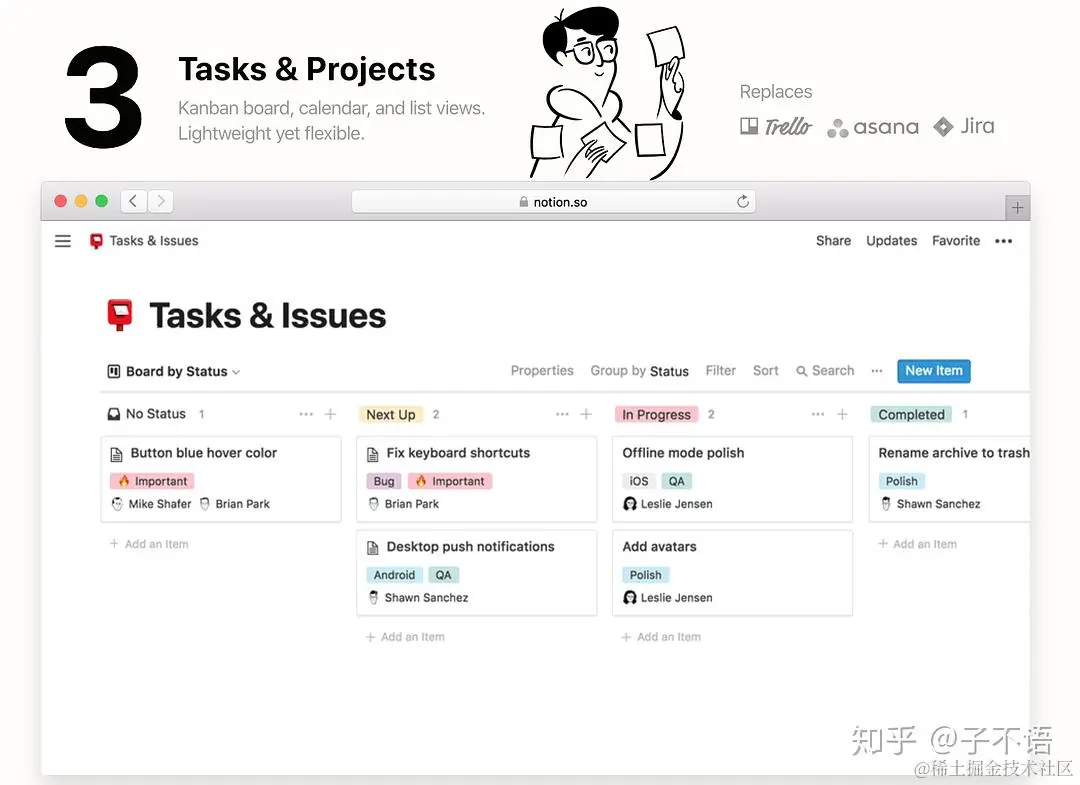Viewport: 1080px width, 785px height.
Task: Click Mike Shafer's avatar
Action: point(117,504)
